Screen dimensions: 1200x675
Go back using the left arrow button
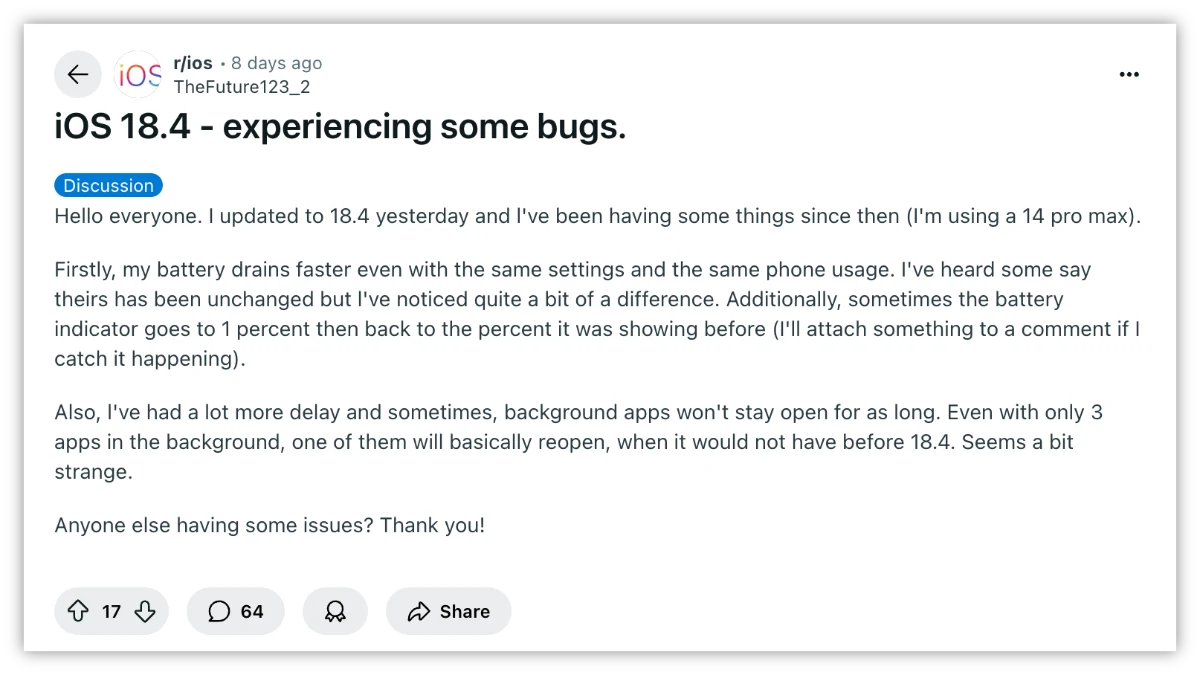(x=78, y=74)
